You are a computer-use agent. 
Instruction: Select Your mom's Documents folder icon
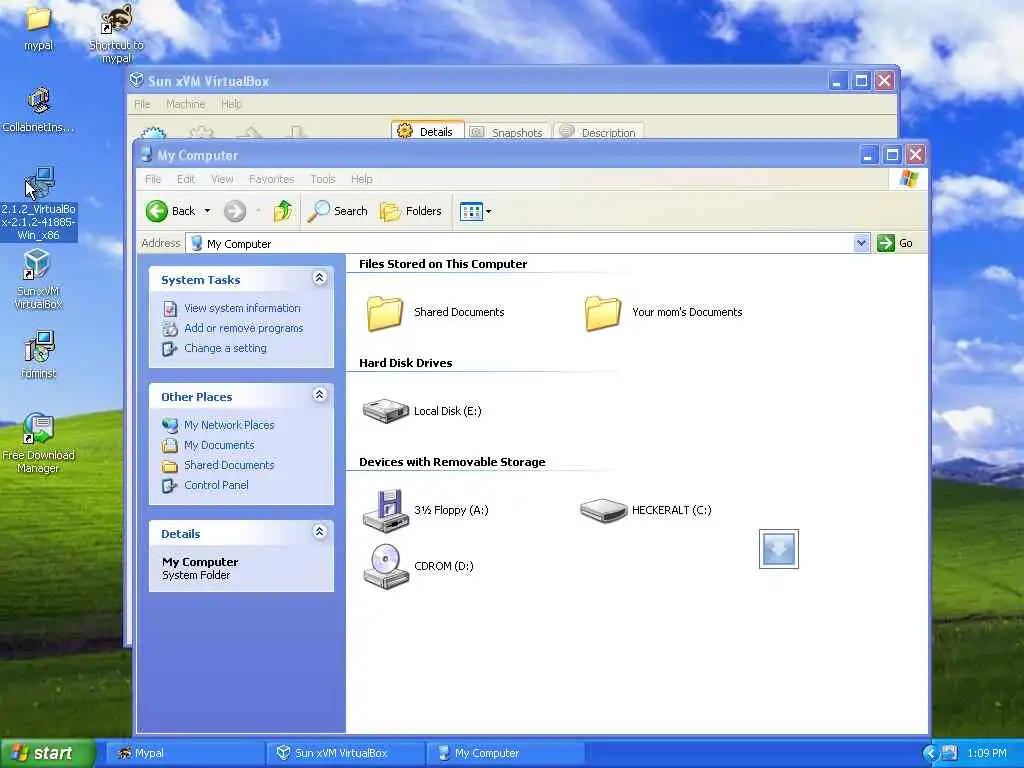603,313
